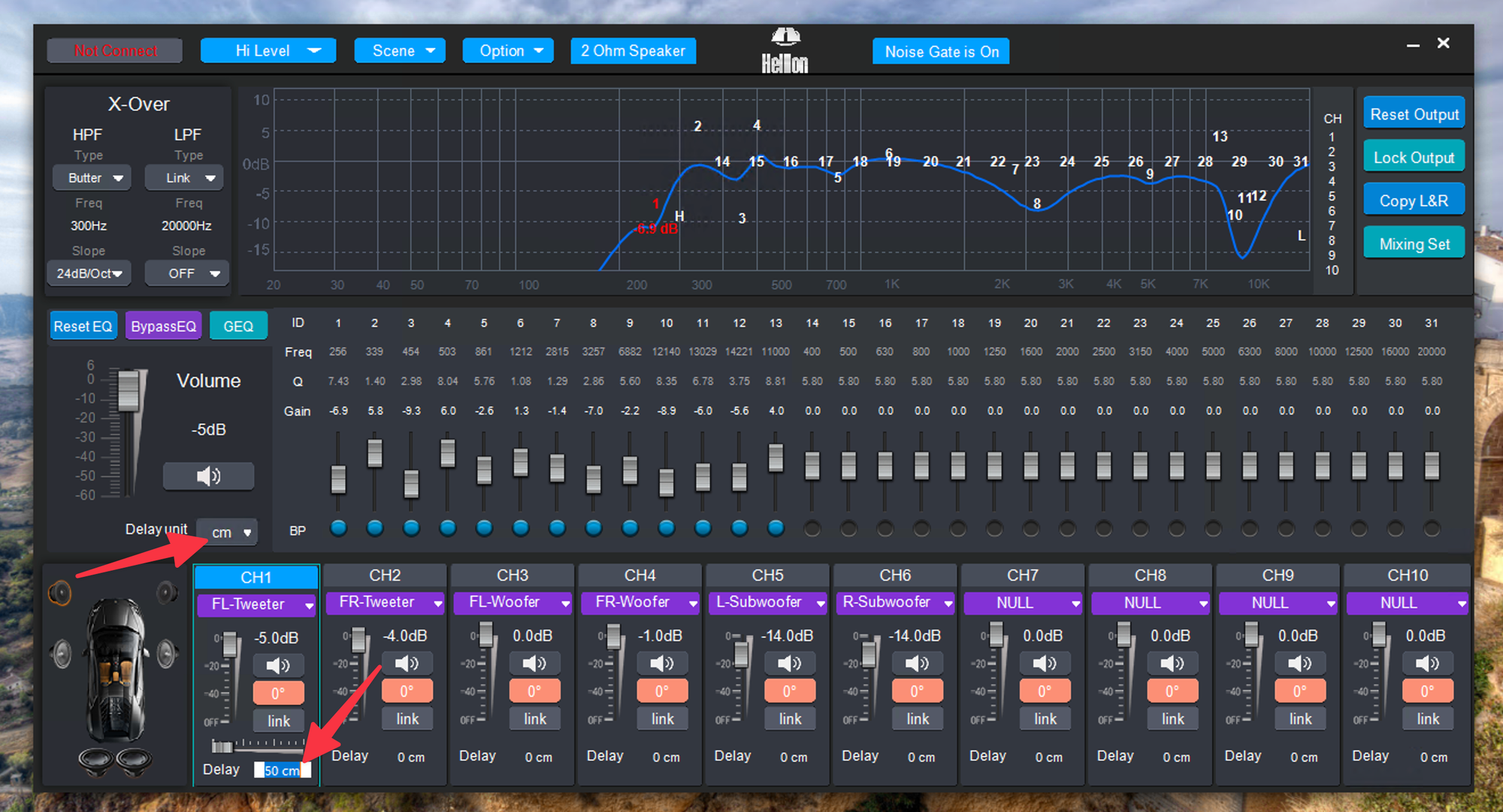Screen dimensions: 1503x812
Task: Mute CH1 FL-Tweeter speaker icon
Action: click(x=277, y=666)
